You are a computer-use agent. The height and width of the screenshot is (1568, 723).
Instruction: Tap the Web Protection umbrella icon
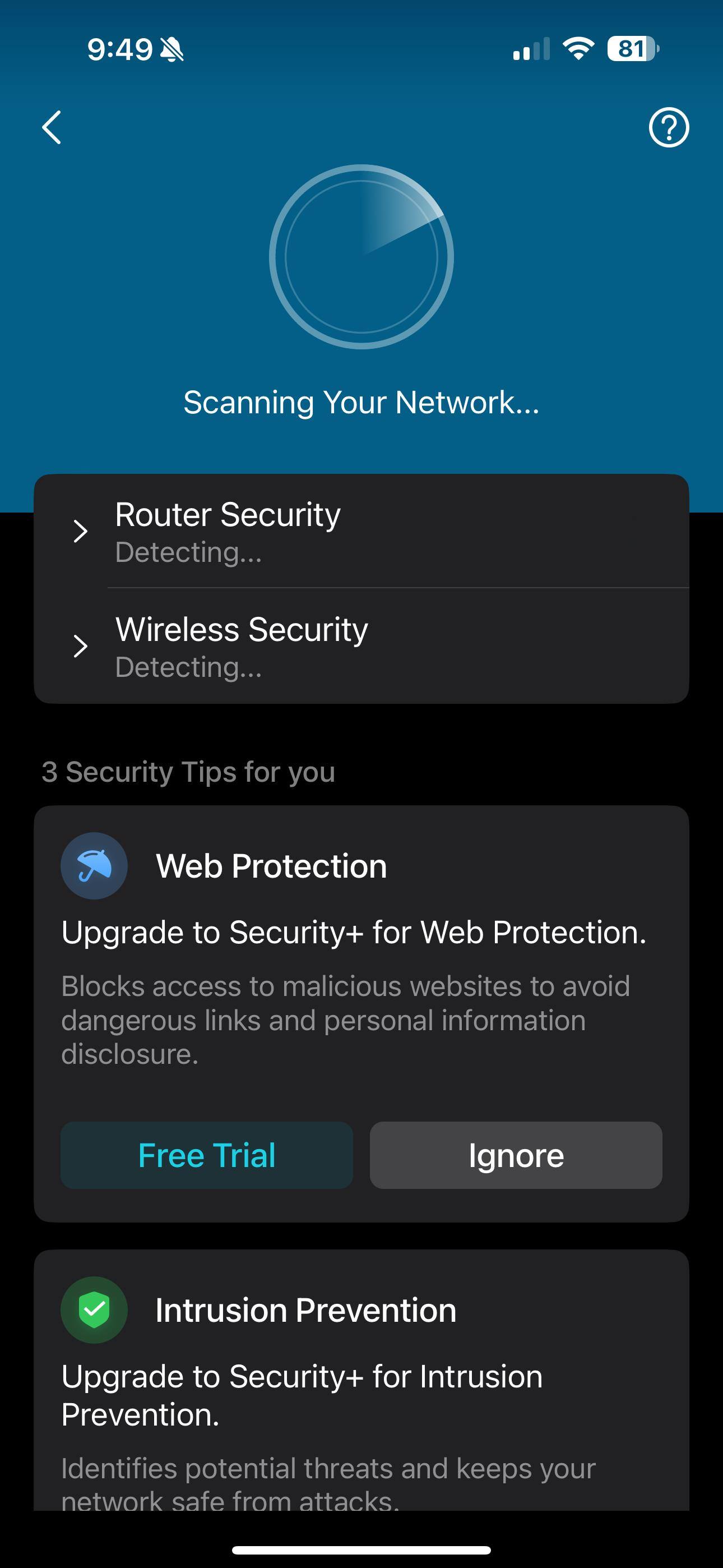(94, 865)
